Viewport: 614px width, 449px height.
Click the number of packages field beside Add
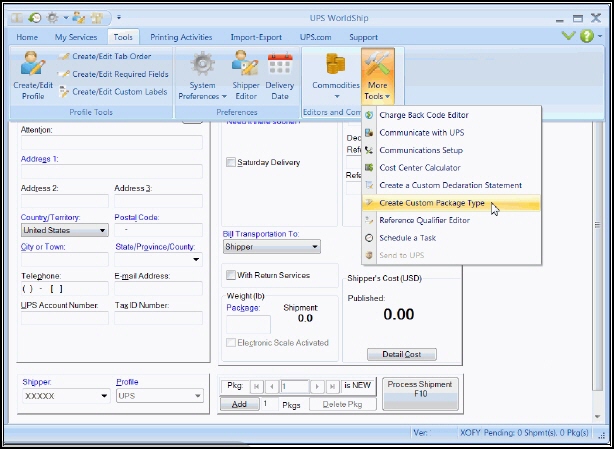[269, 404]
